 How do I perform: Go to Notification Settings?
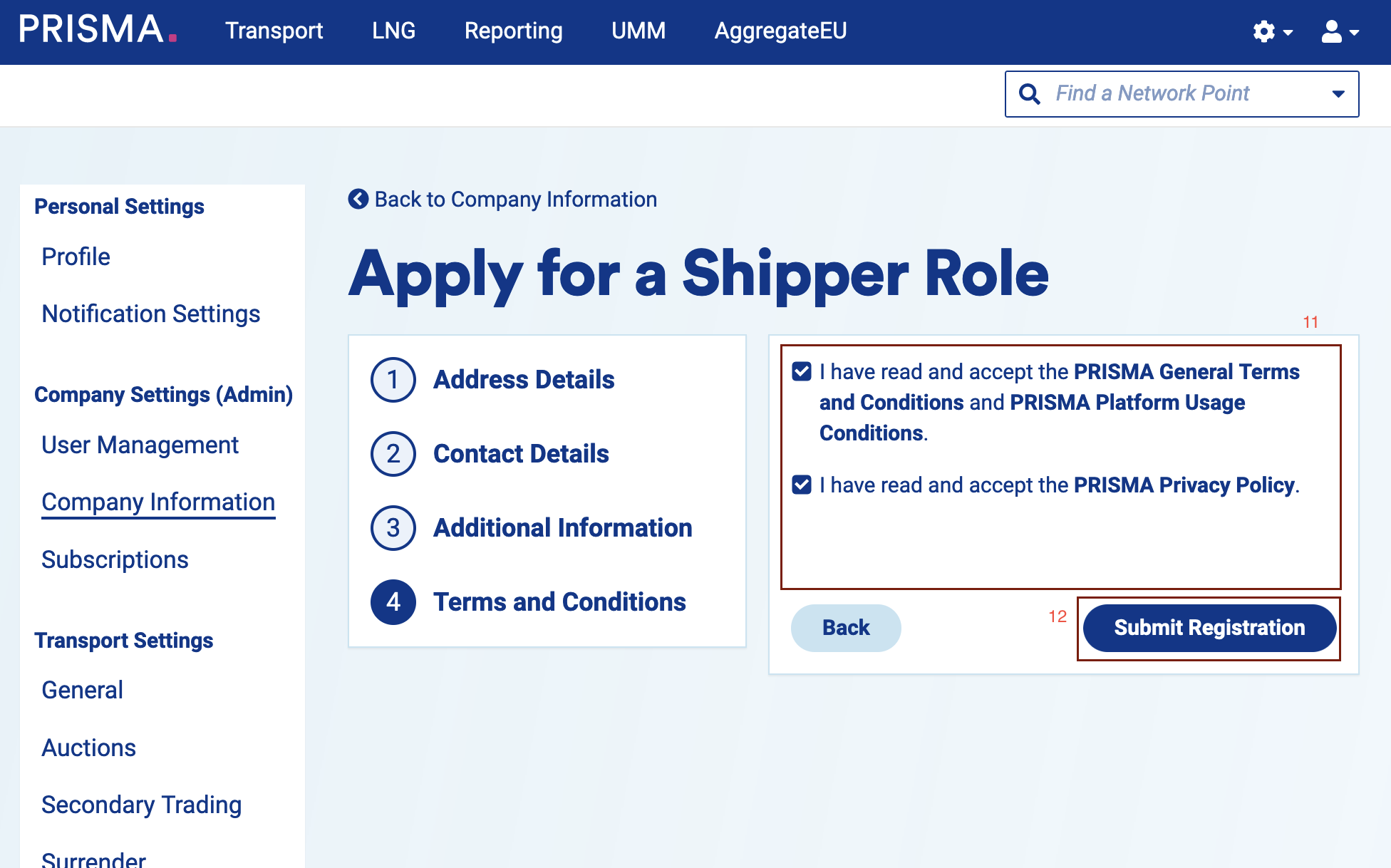(151, 314)
